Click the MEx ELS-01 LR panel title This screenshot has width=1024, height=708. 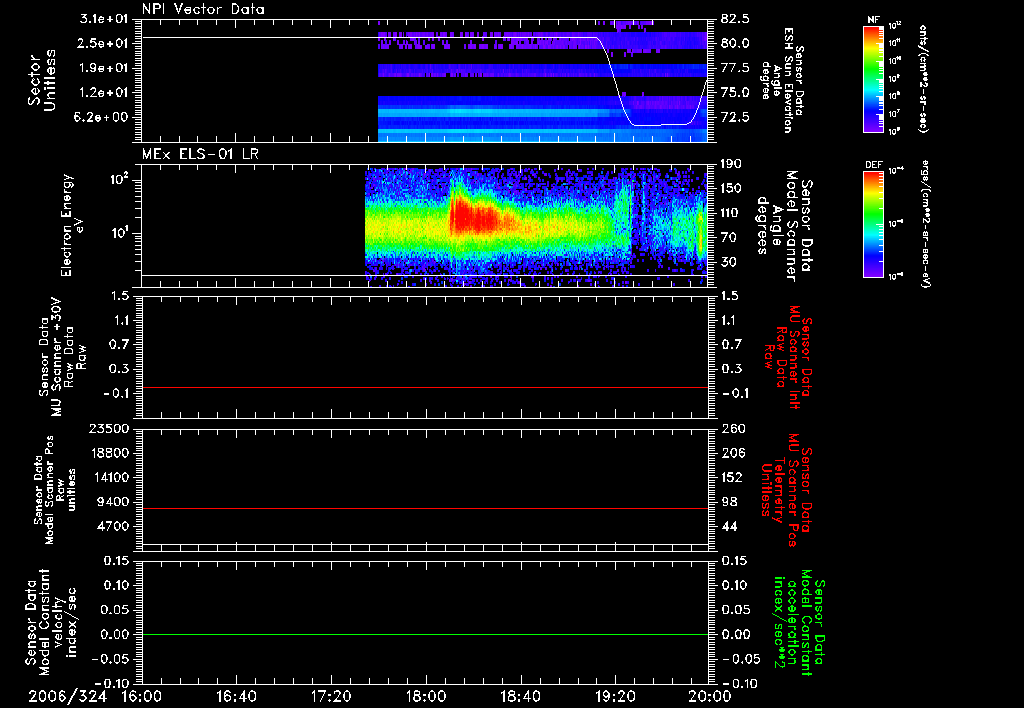(200, 154)
